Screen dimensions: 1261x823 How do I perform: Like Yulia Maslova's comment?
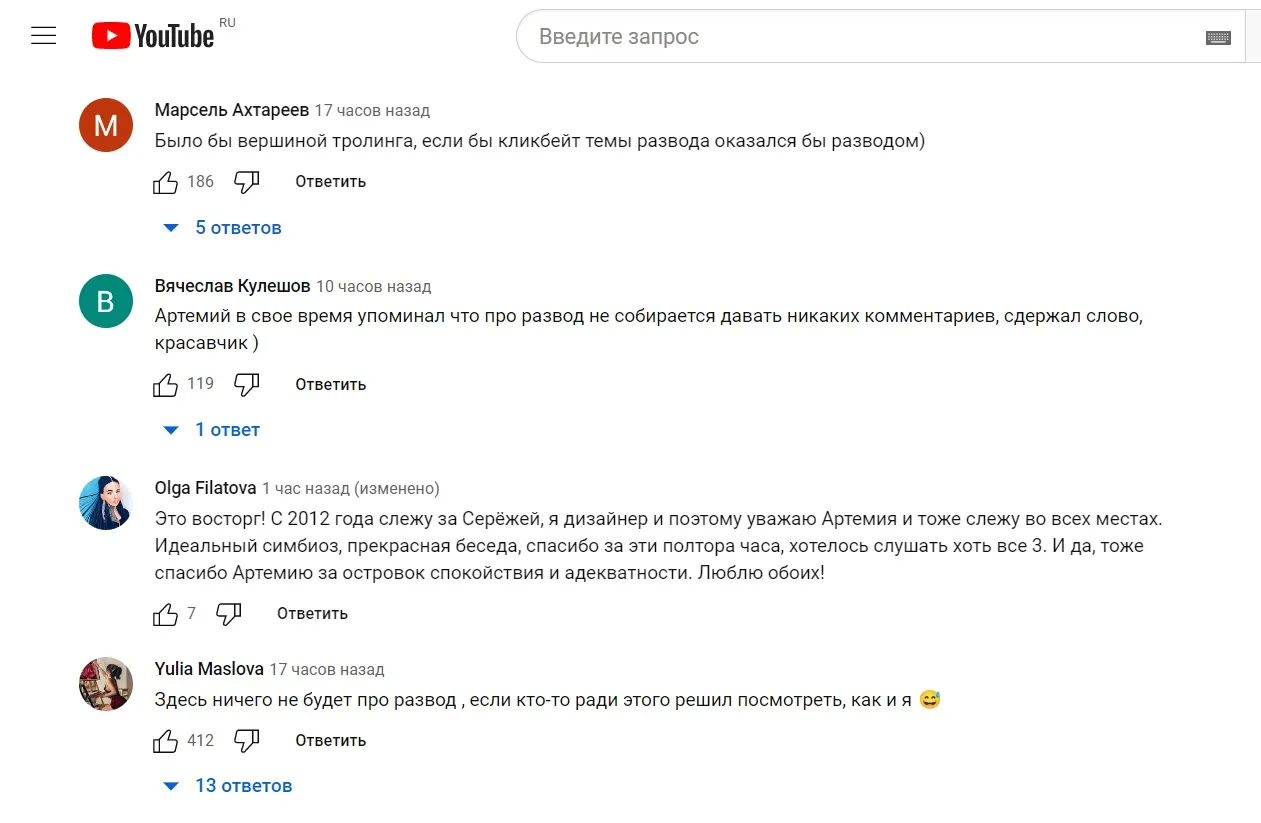tap(166, 740)
